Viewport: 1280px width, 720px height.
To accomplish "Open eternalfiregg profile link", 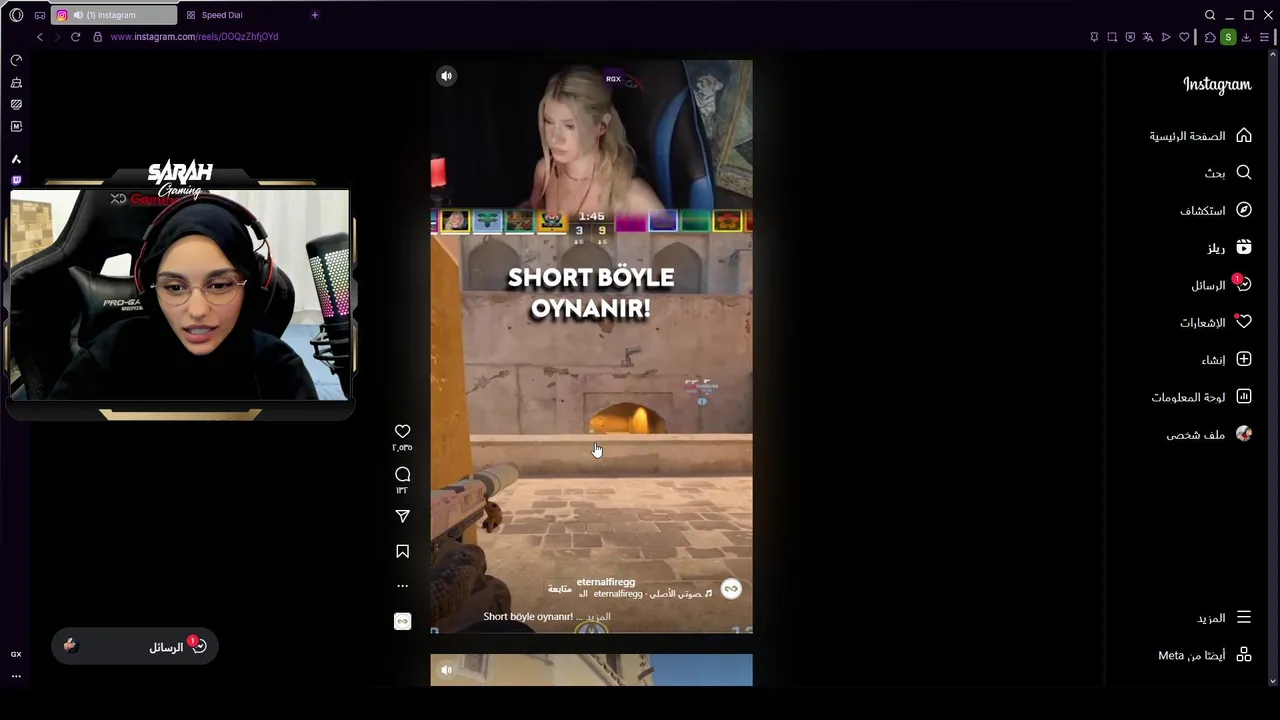I will tap(606, 582).
